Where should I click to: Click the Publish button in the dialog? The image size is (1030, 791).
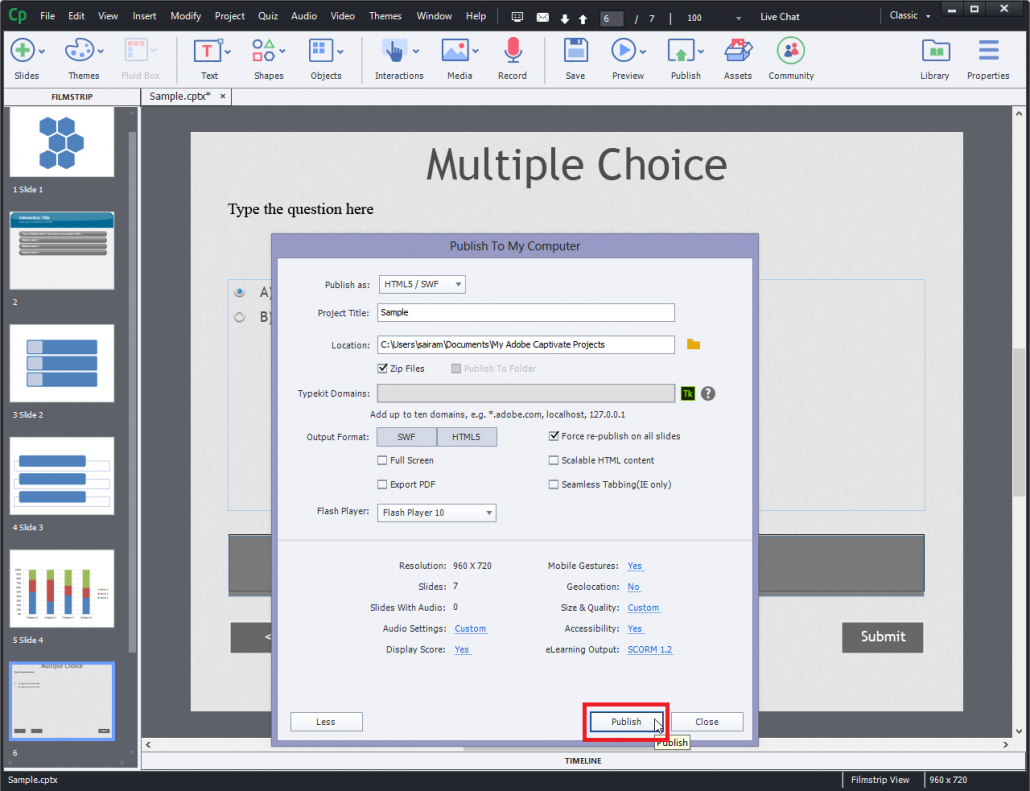[x=625, y=721]
